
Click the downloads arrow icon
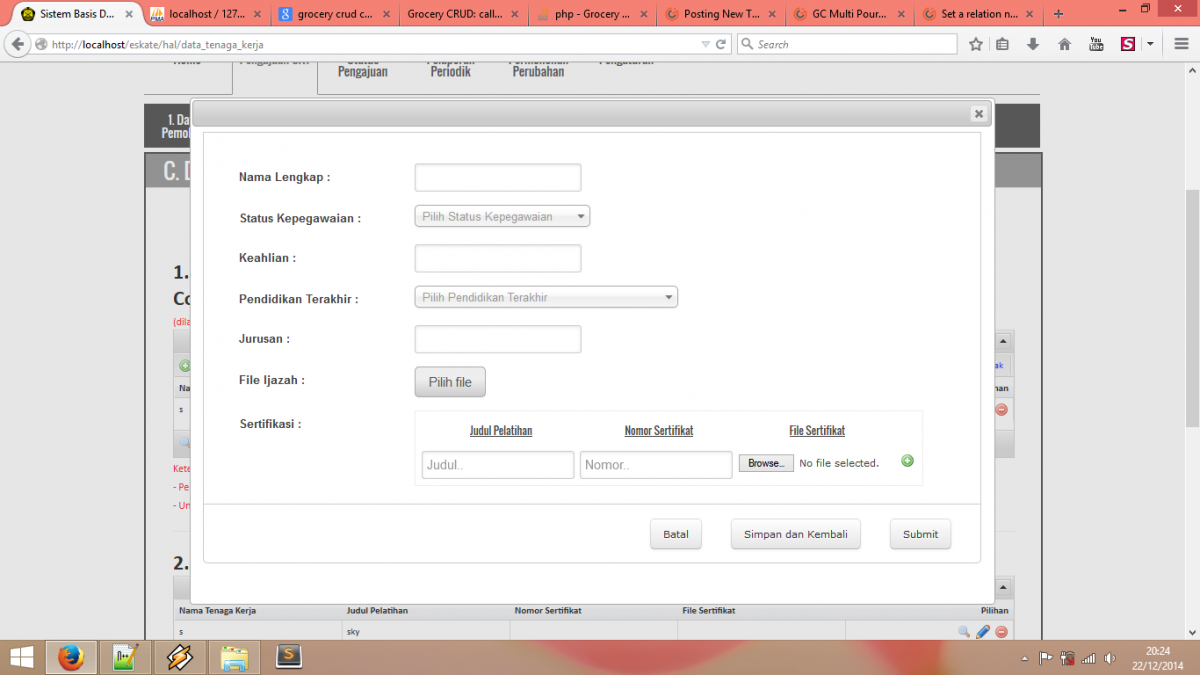(1033, 44)
